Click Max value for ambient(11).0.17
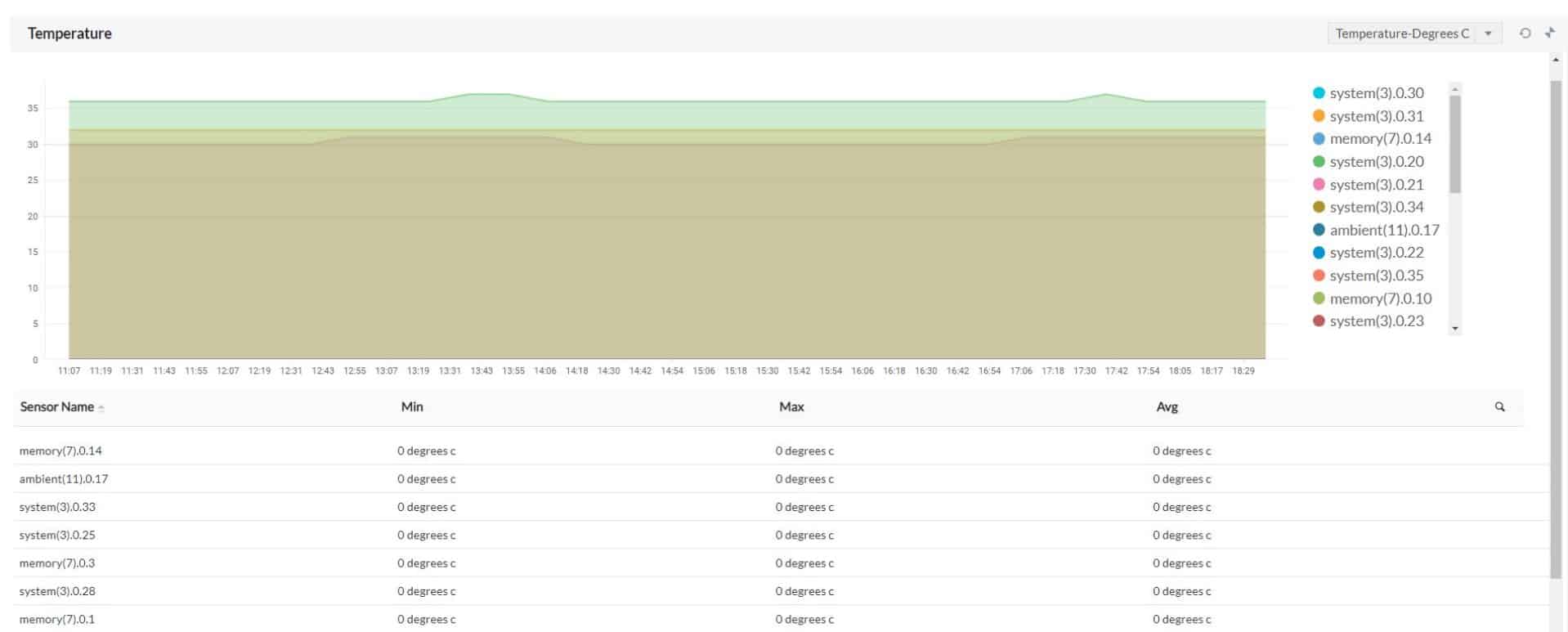Viewport: 1568px width, 632px height. (804, 479)
